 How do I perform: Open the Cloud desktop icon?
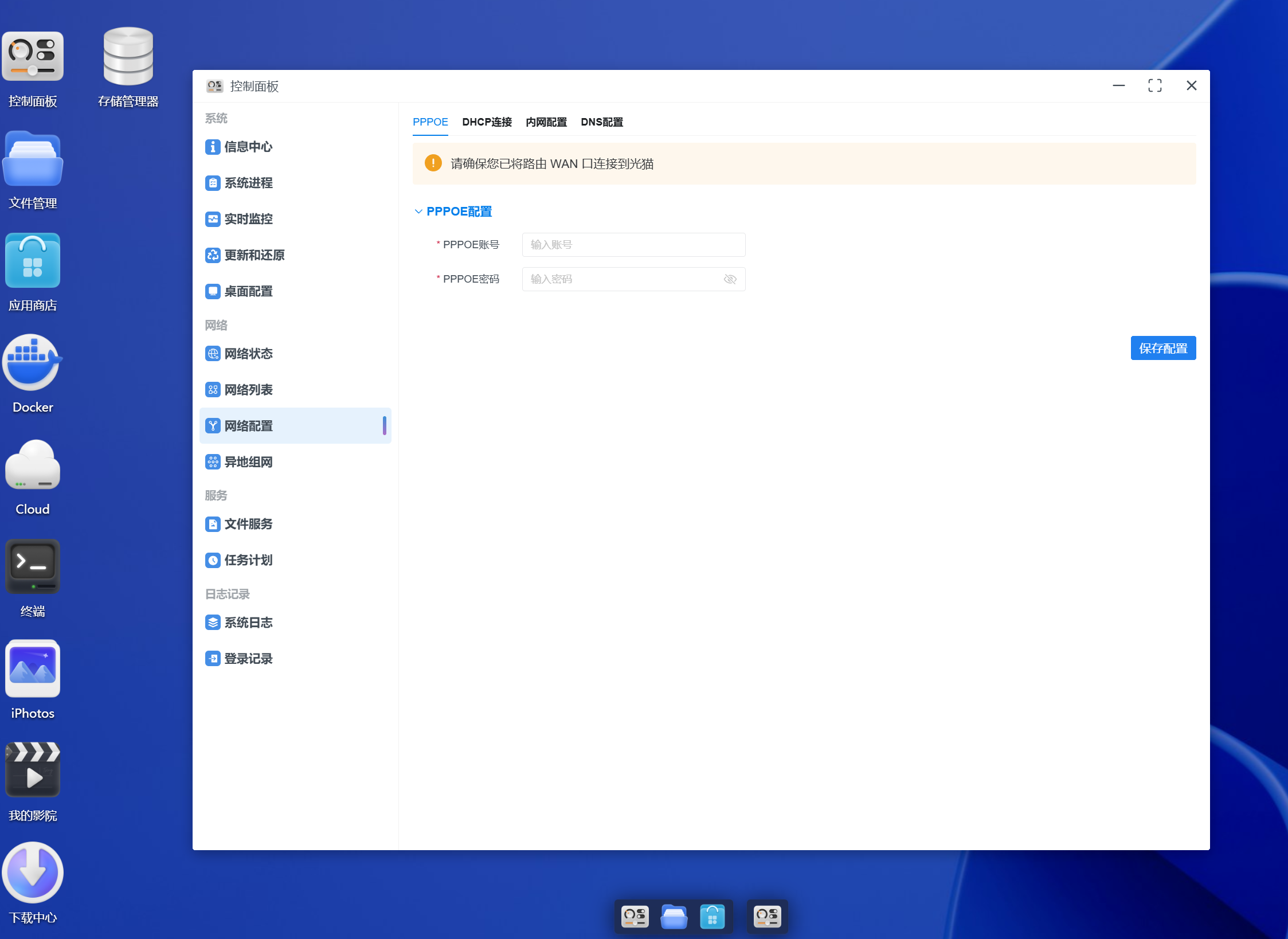33,465
